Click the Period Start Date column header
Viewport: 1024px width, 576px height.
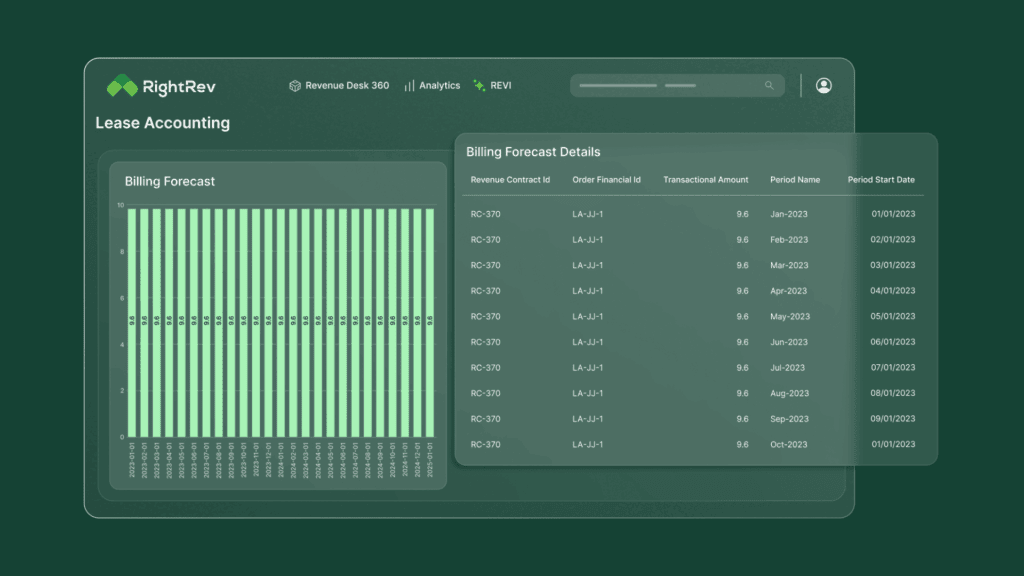[x=881, y=180]
